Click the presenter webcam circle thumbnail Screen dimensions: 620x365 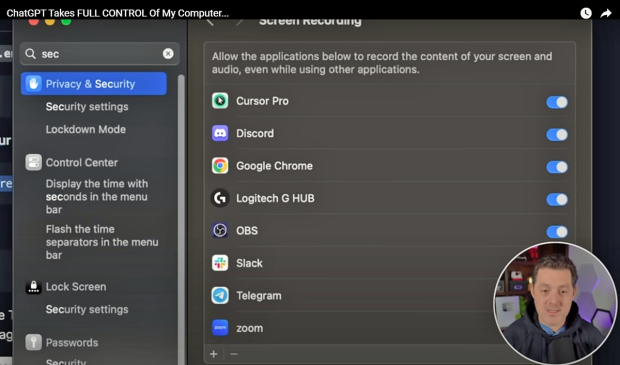555,303
